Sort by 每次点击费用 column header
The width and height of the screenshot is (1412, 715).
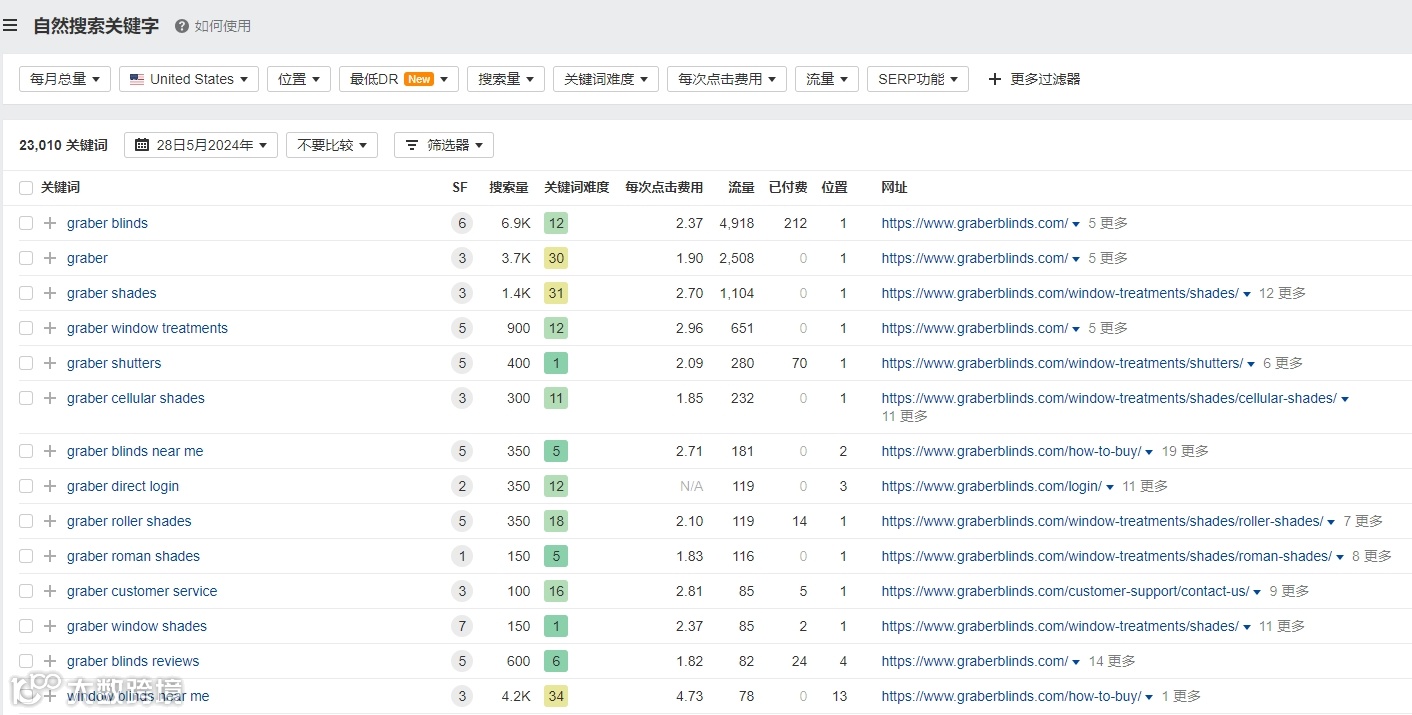pyautogui.click(x=664, y=187)
